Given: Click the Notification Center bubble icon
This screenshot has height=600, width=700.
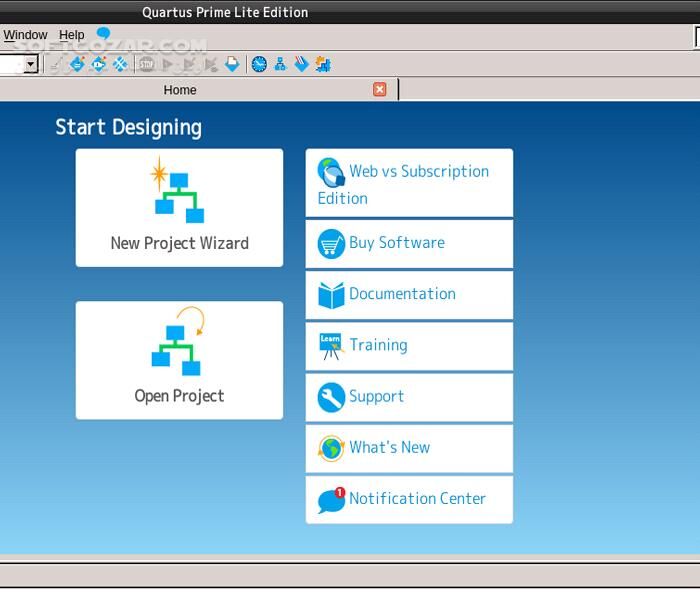Looking at the screenshot, I should pyautogui.click(x=331, y=499).
